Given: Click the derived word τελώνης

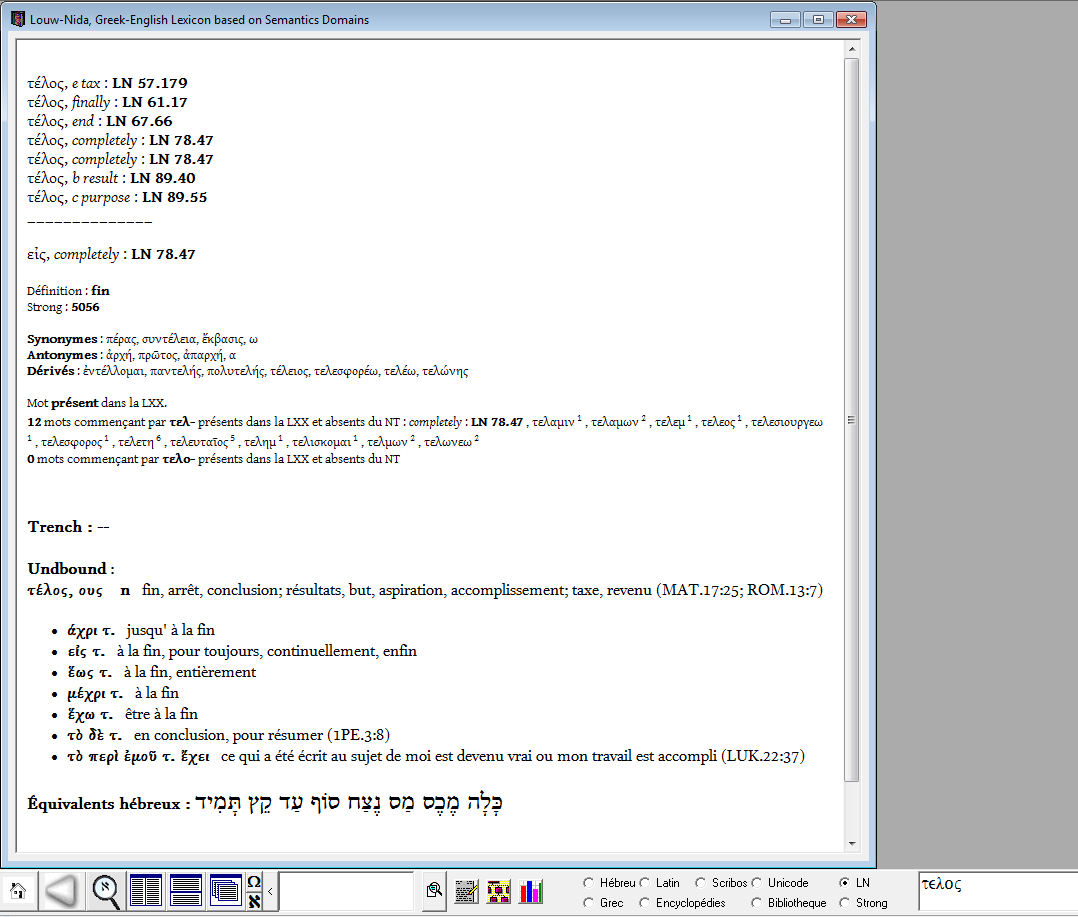Looking at the screenshot, I should (445, 371).
